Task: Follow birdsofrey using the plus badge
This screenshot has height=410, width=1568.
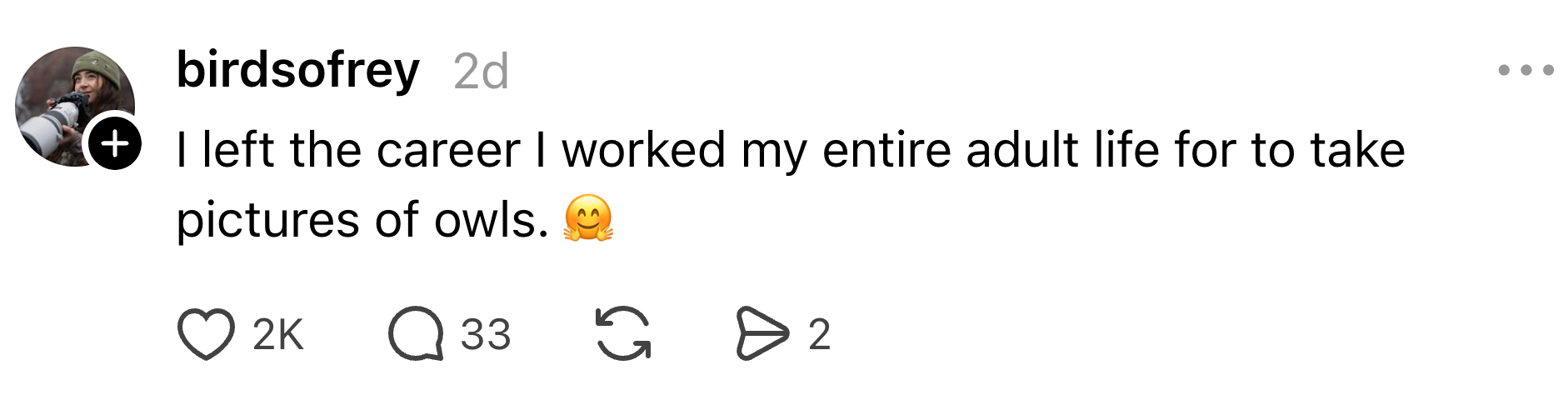Action: click(115, 144)
